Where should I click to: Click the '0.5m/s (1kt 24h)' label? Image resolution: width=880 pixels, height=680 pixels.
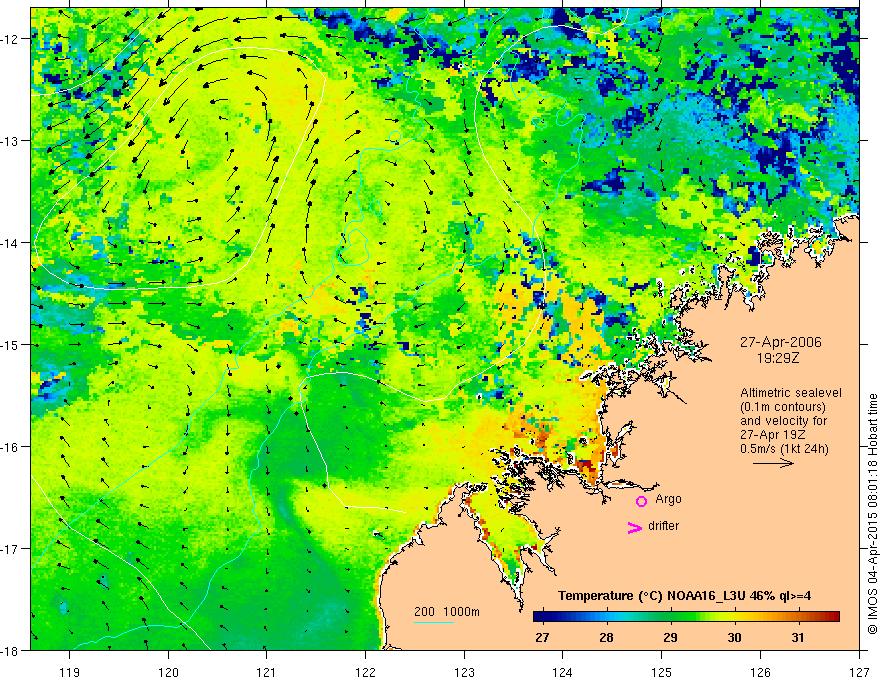(784, 449)
